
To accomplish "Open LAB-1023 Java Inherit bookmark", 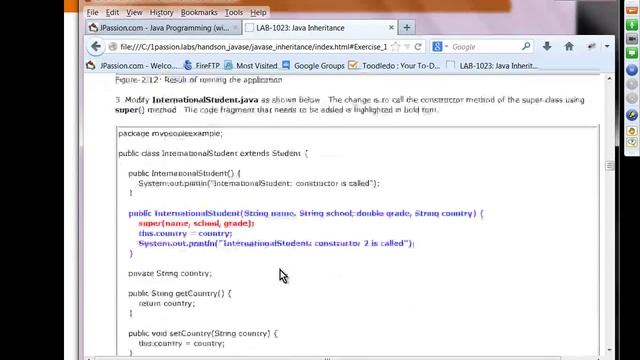I will [492, 66].
